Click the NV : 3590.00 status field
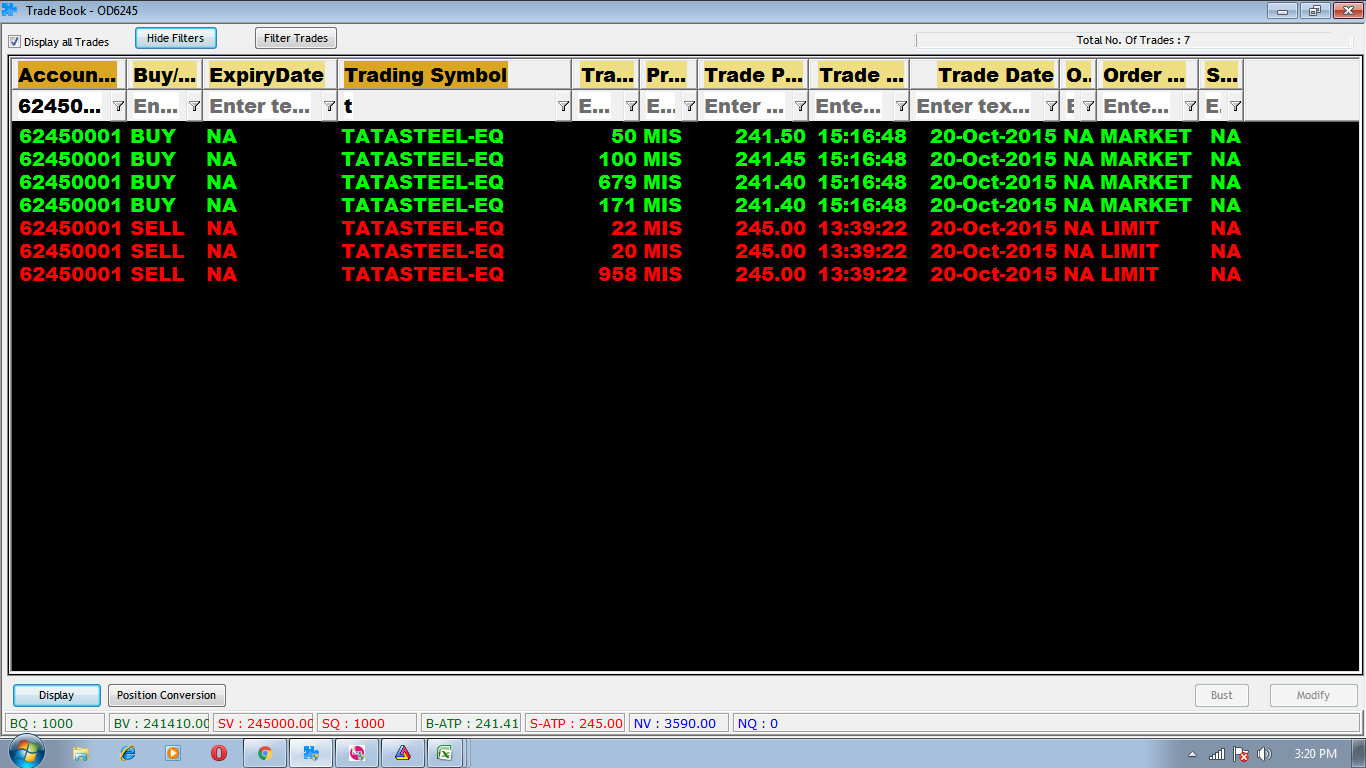 (x=678, y=723)
